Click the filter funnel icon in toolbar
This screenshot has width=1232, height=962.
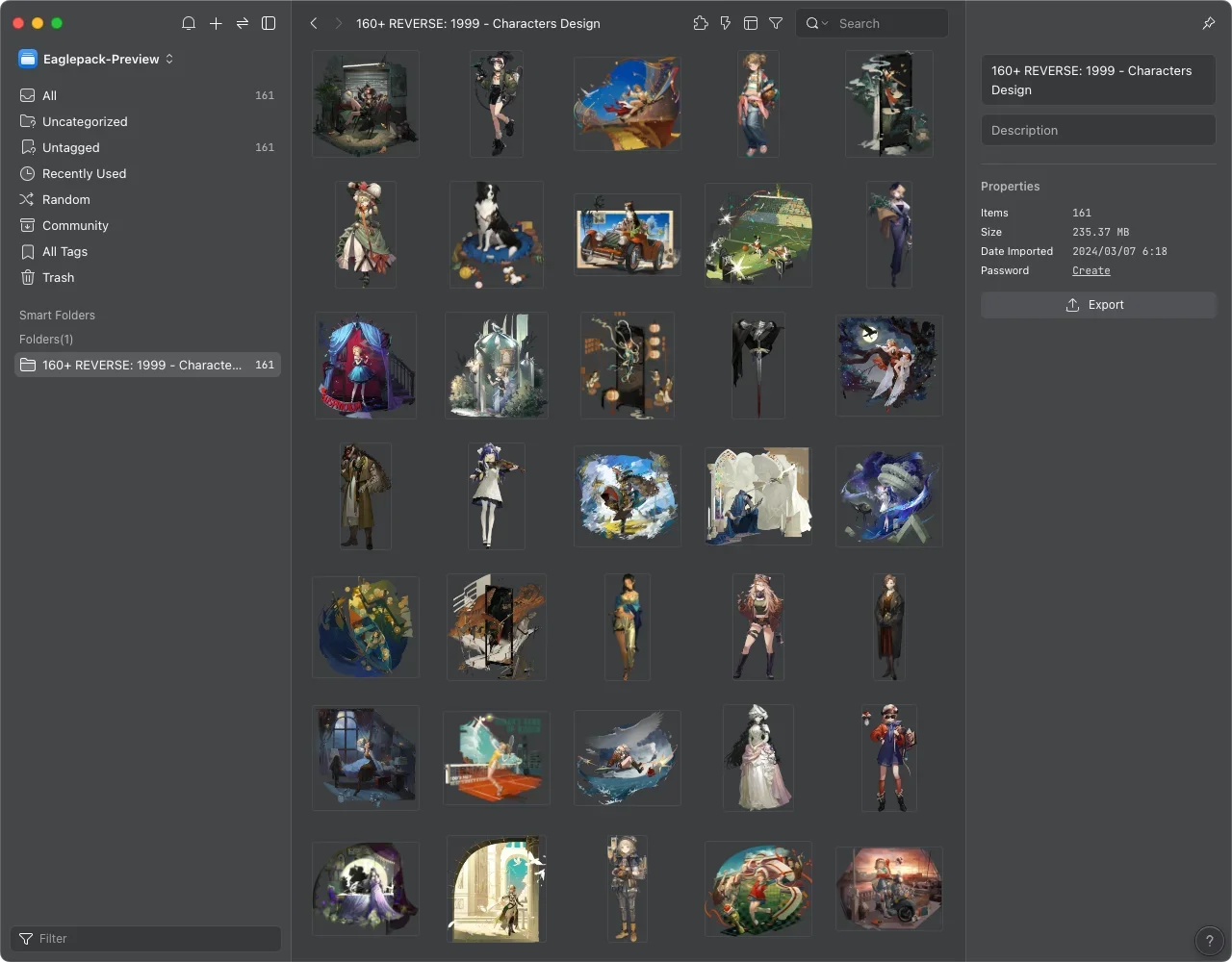click(x=776, y=23)
